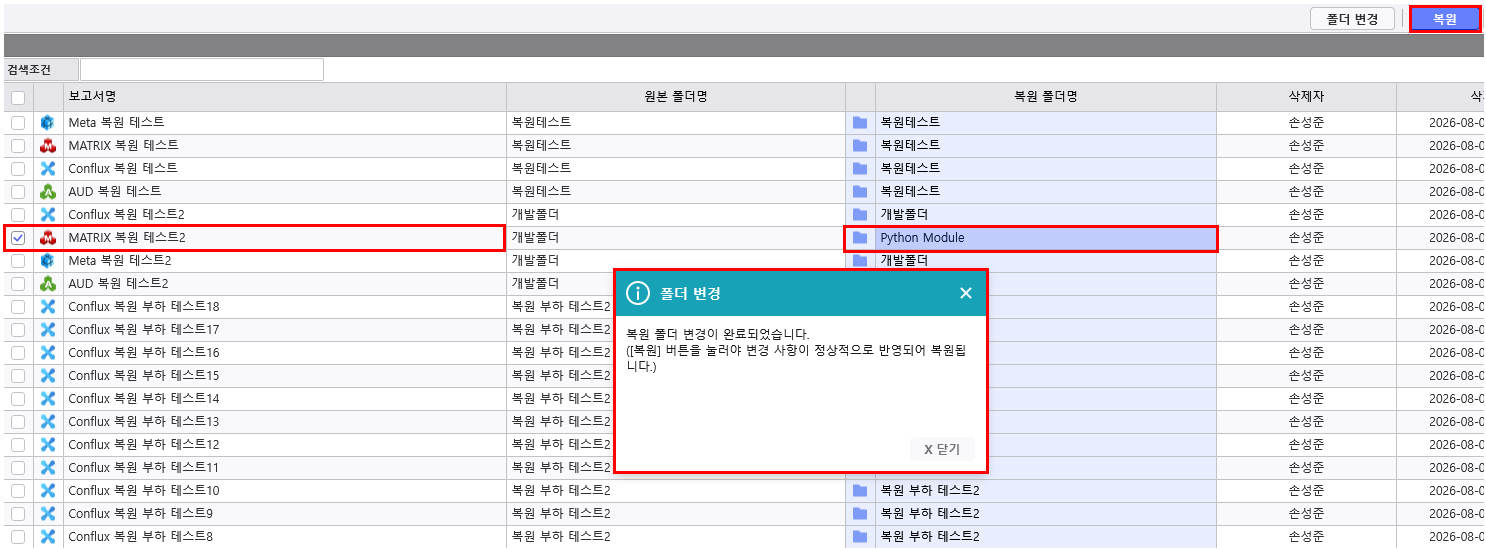This screenshot has height=550, width=1486.
Task: Open folder picker icon in AUD 복원 테스트 row
Action: tap(860, 191)
